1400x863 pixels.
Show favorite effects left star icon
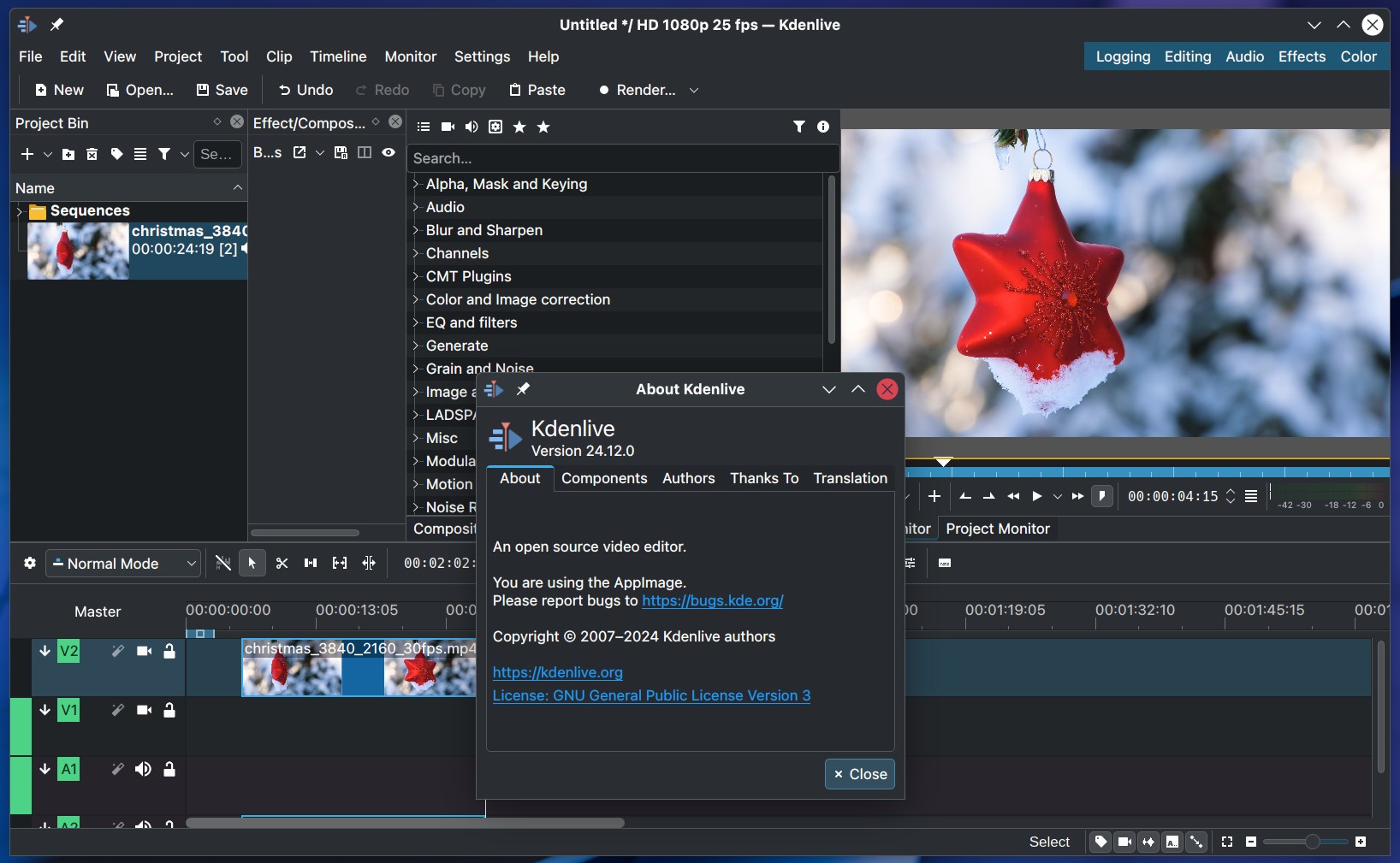[x=519, y=127]
